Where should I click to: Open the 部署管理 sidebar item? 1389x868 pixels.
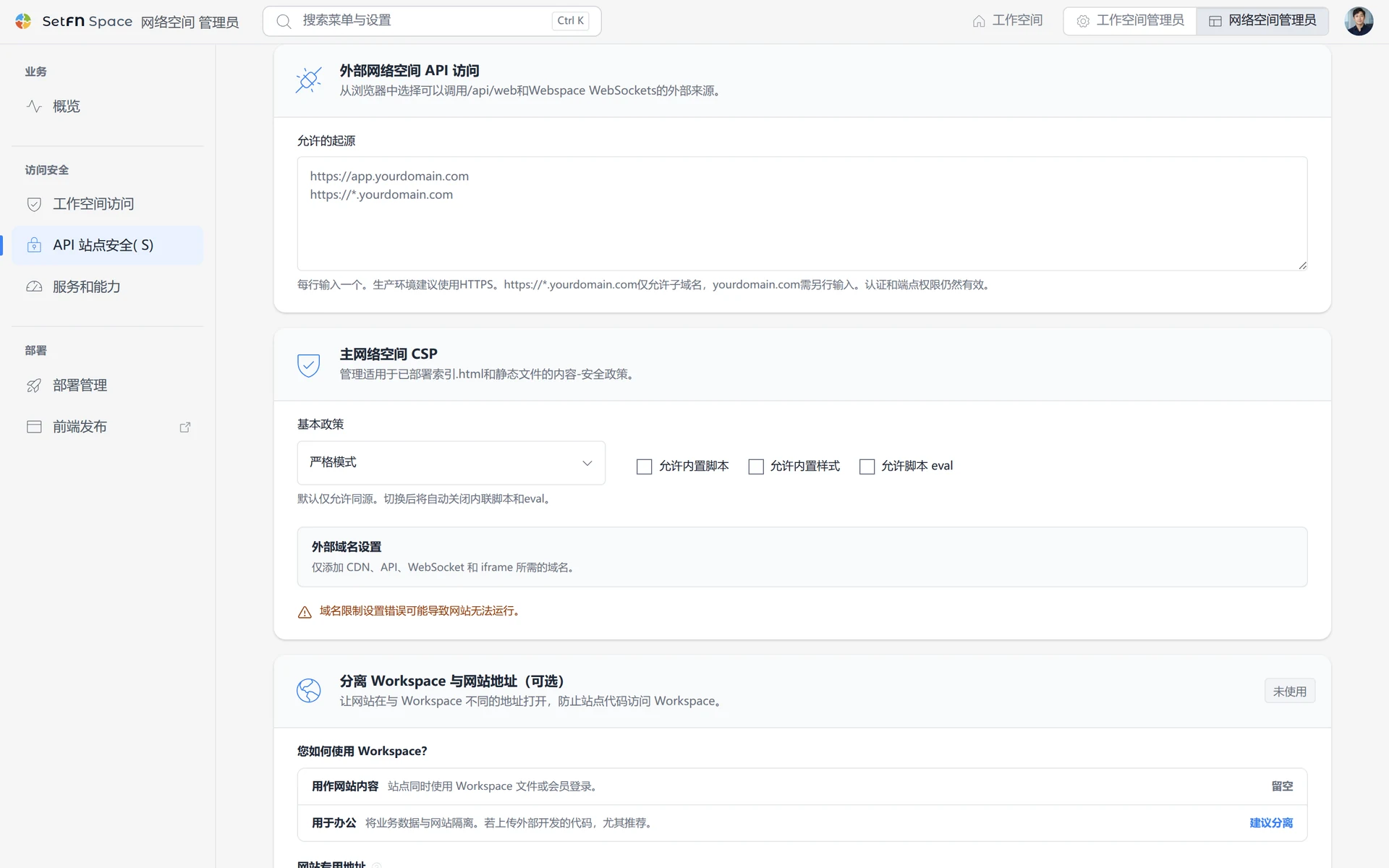(x=108, y=386)
